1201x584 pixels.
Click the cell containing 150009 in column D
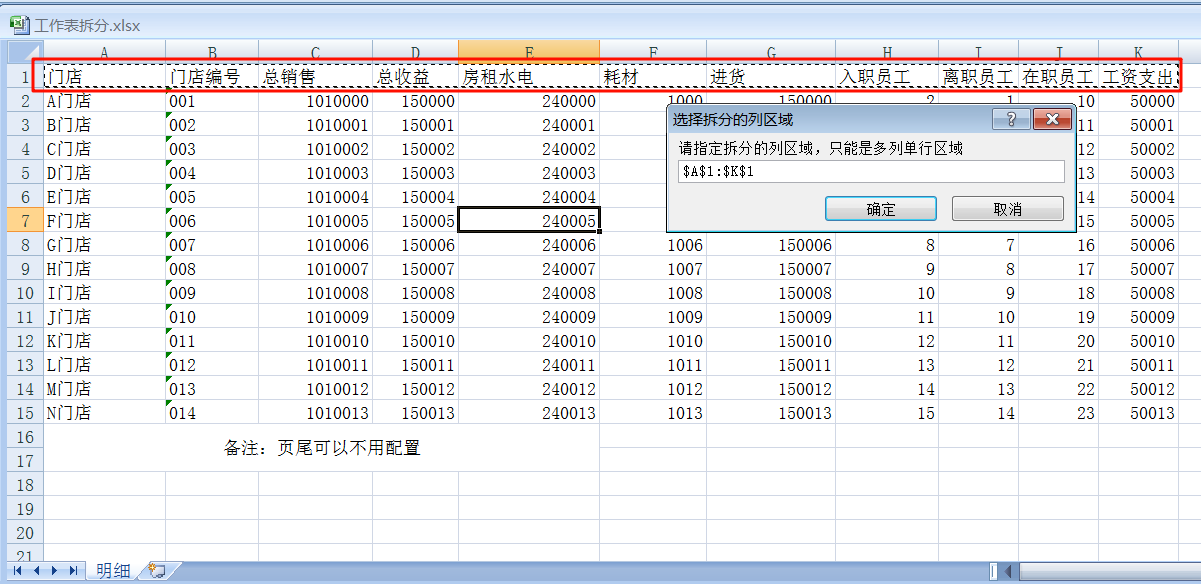[415, 317]
